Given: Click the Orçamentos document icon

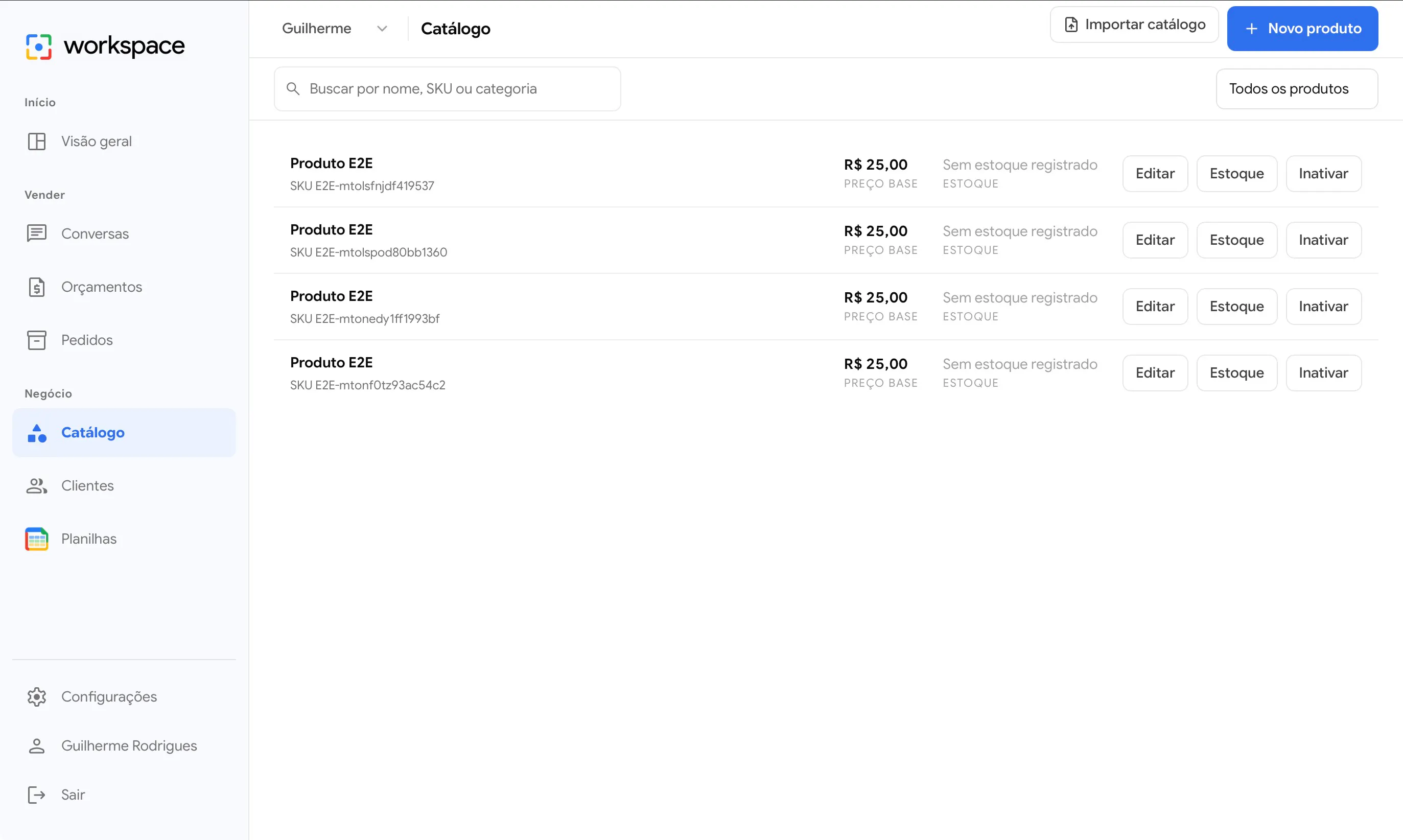Looking at the screenshot, I should click(x=37, y=287).
